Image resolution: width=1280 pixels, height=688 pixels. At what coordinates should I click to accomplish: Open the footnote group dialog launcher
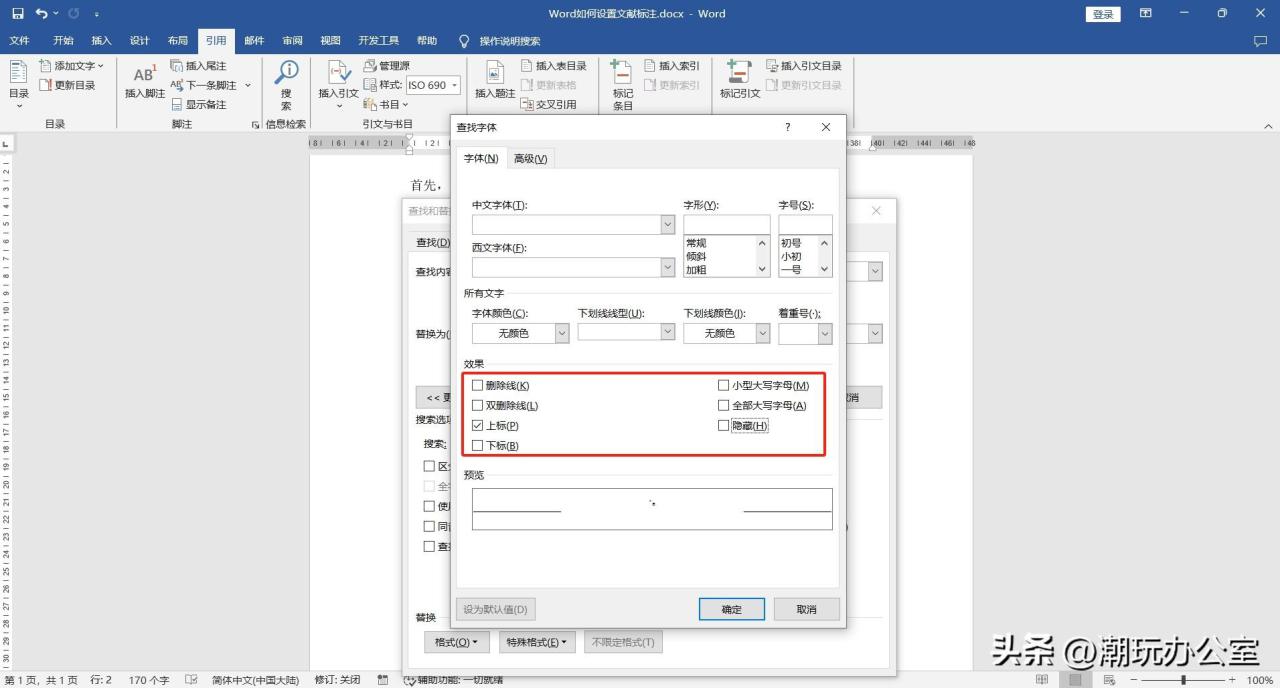point(256,125)
